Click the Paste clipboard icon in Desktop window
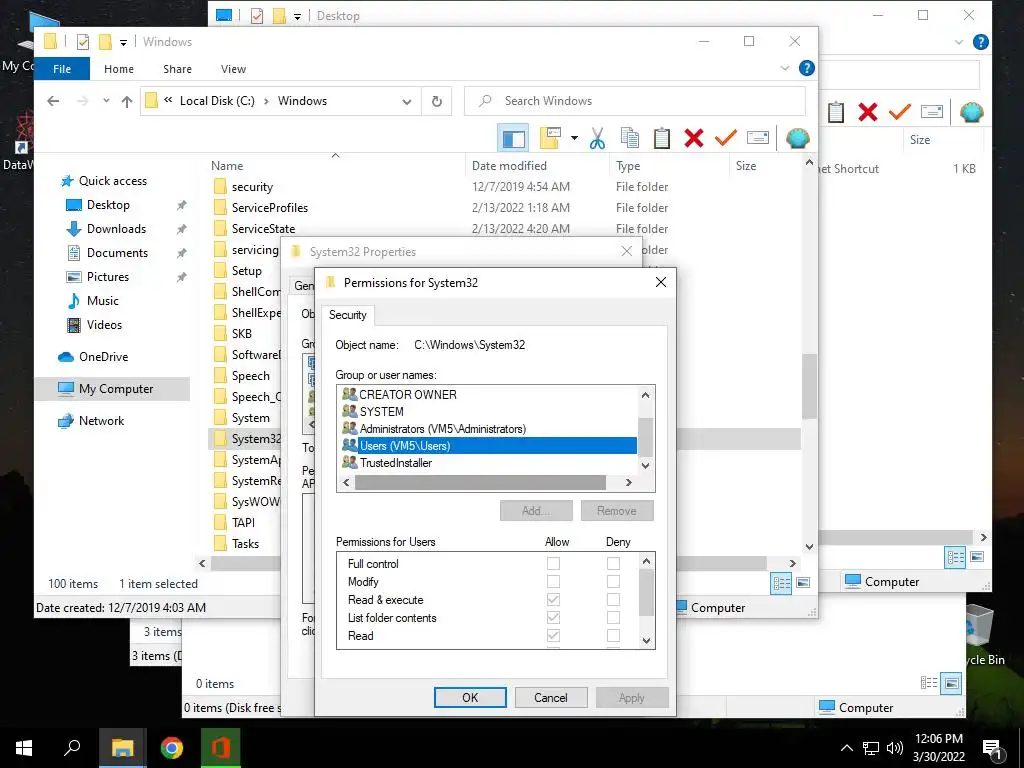The width and height of the screenshot is (1024, 768). [x=836, y=112]
